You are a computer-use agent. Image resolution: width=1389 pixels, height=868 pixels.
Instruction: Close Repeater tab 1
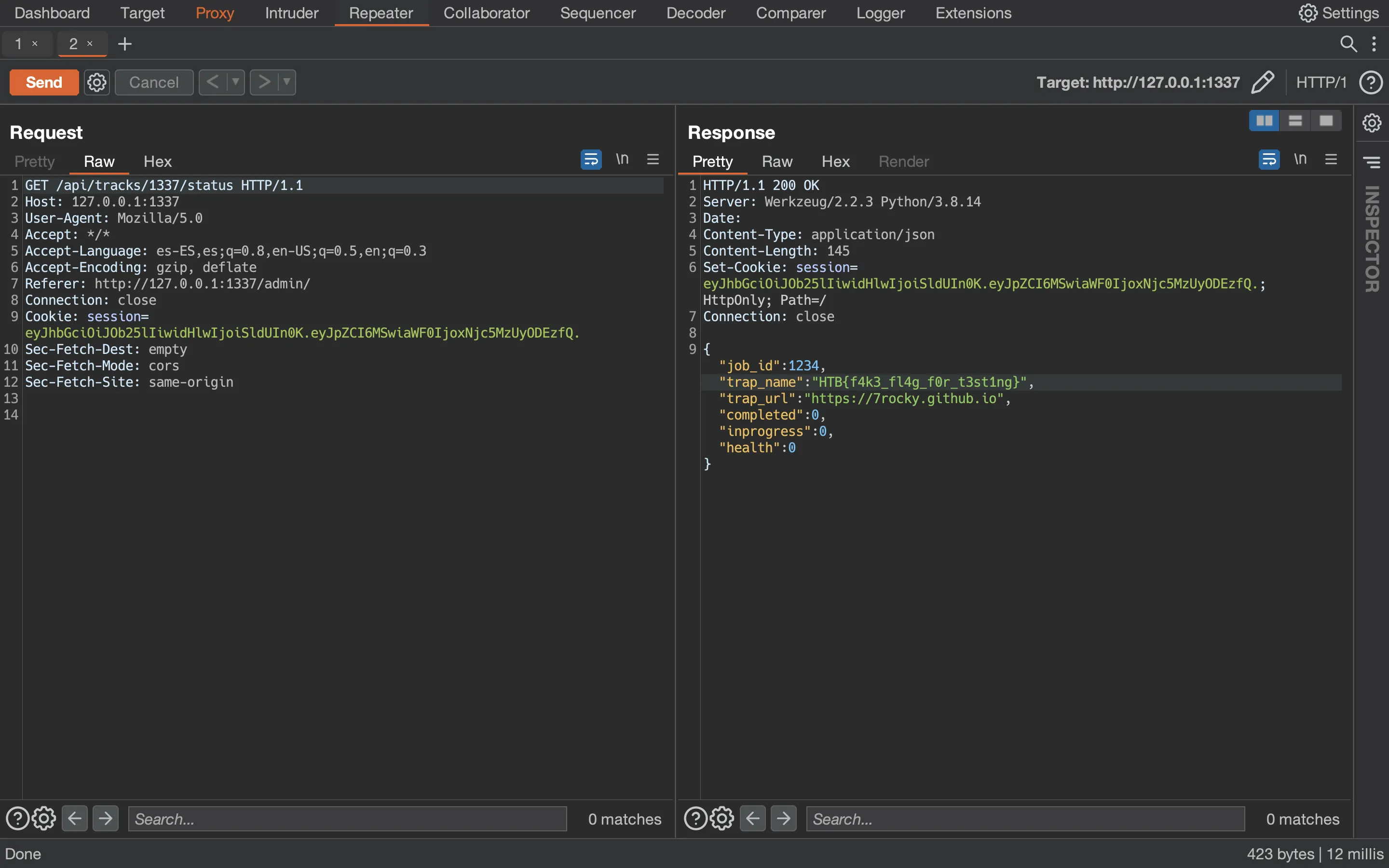(x=35, y=43)
